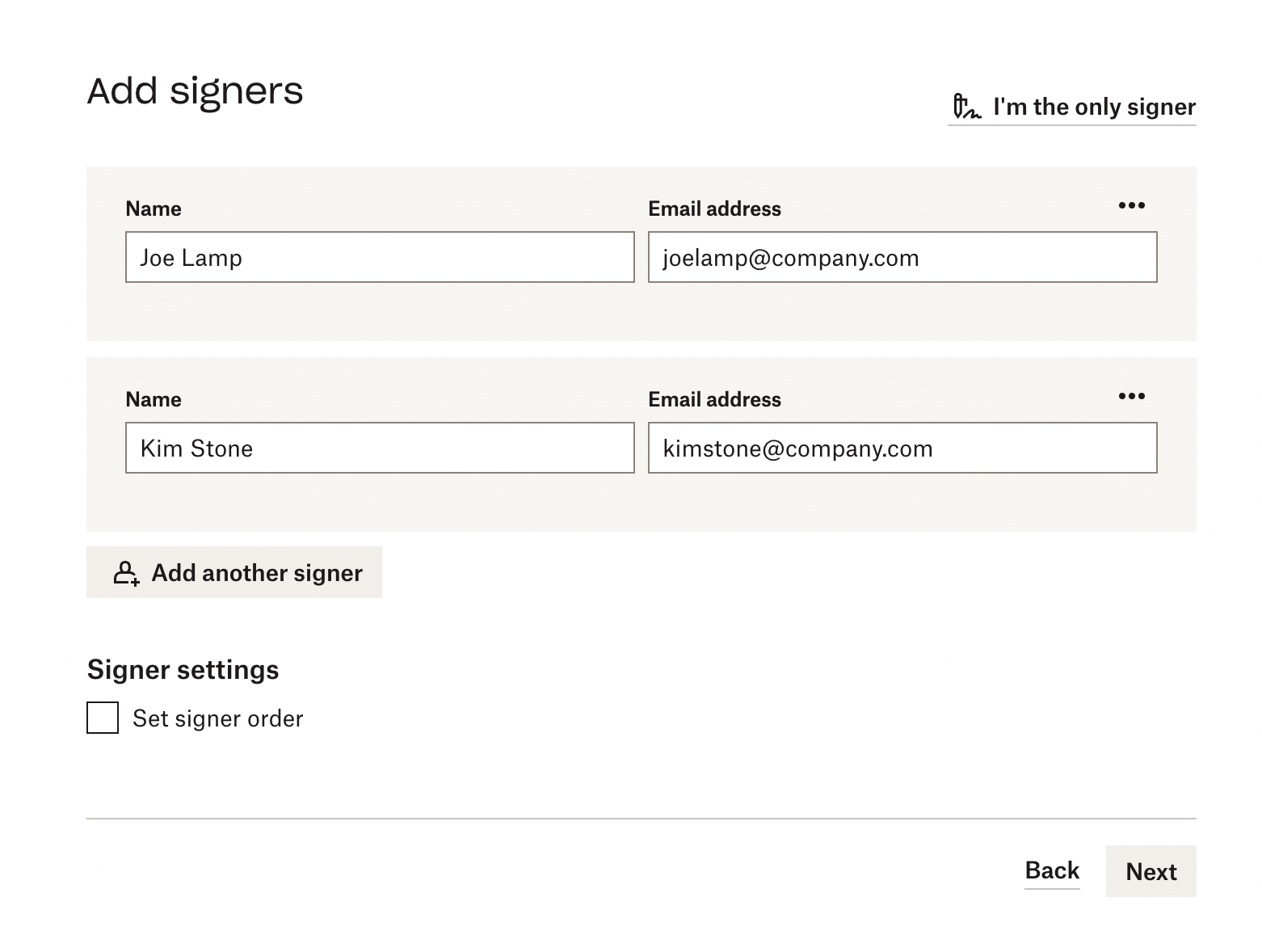The image size is (1262, 952).
Task: Open the three-dot menu for Kim Stone
Action: 1131,396
